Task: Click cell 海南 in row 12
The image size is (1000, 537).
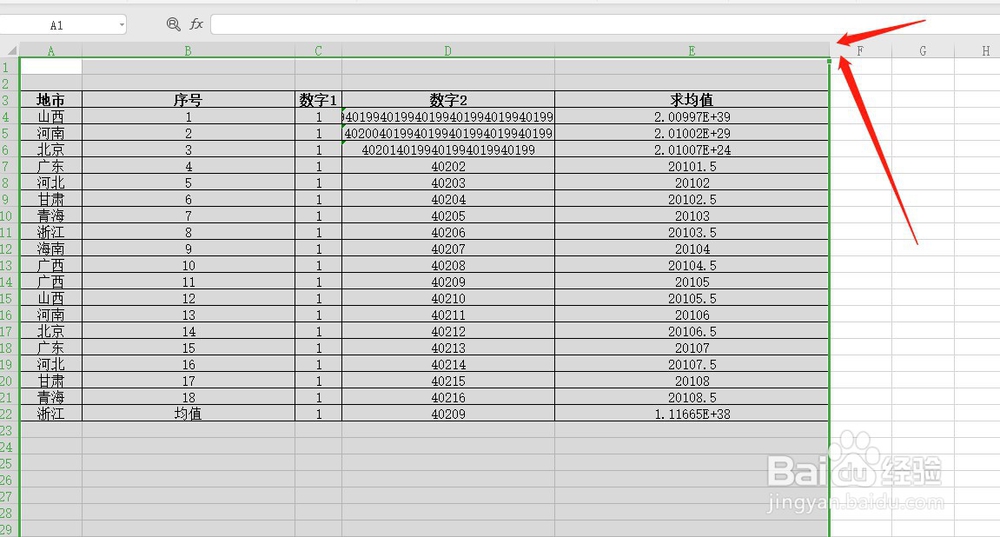Action: click(x=51, y=249)
